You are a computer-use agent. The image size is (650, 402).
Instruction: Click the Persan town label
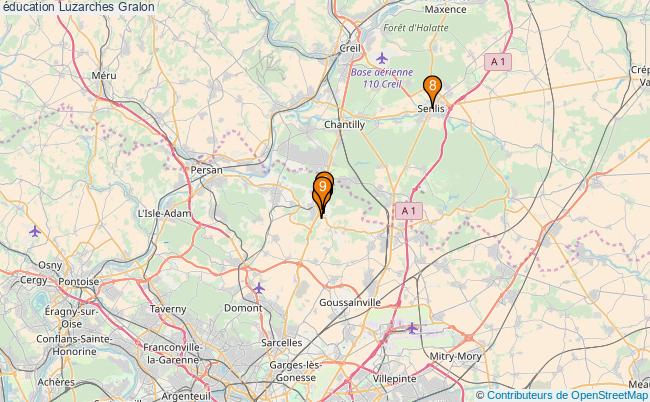tap(206, 170)
